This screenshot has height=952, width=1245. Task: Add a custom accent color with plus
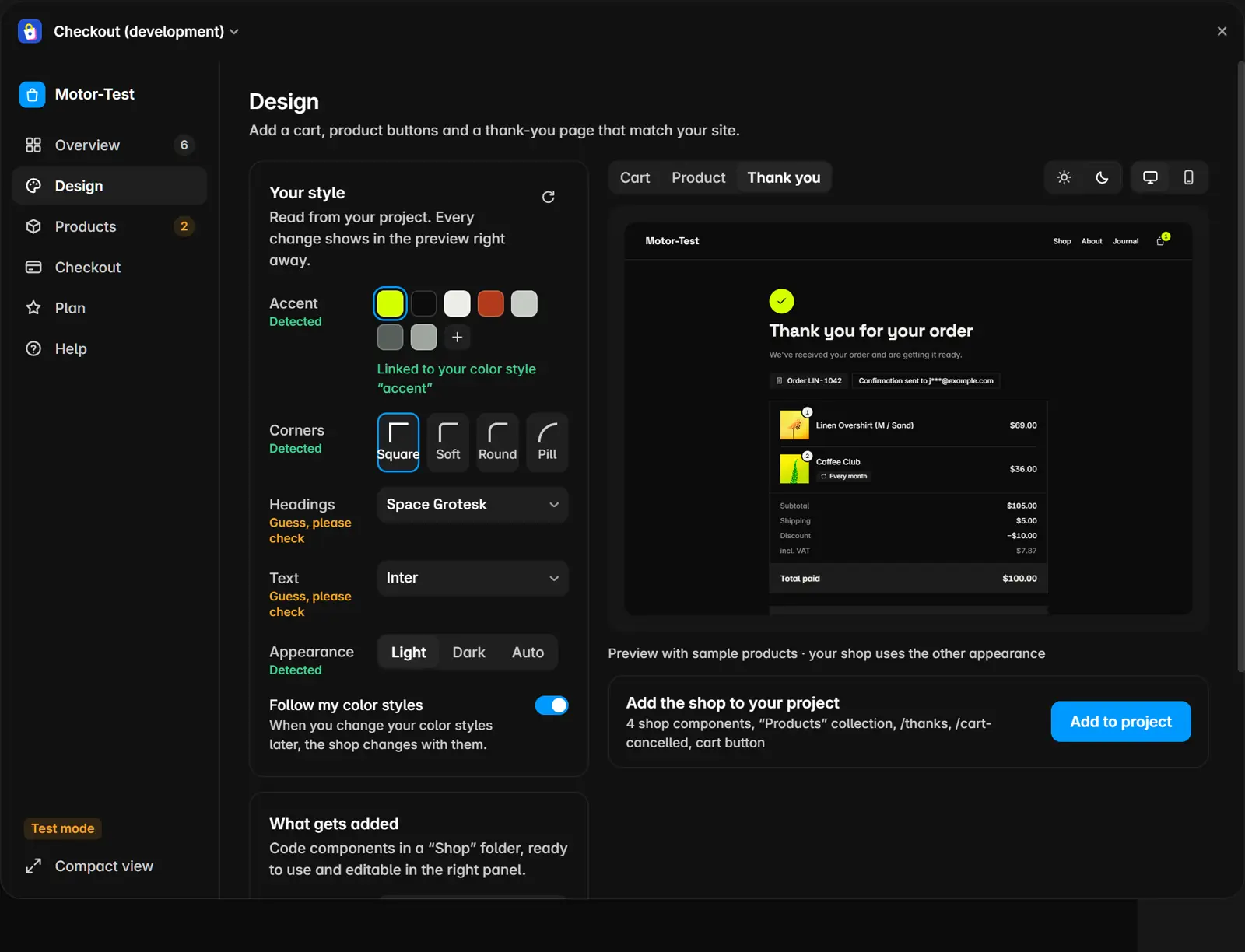tap(458, 338)
